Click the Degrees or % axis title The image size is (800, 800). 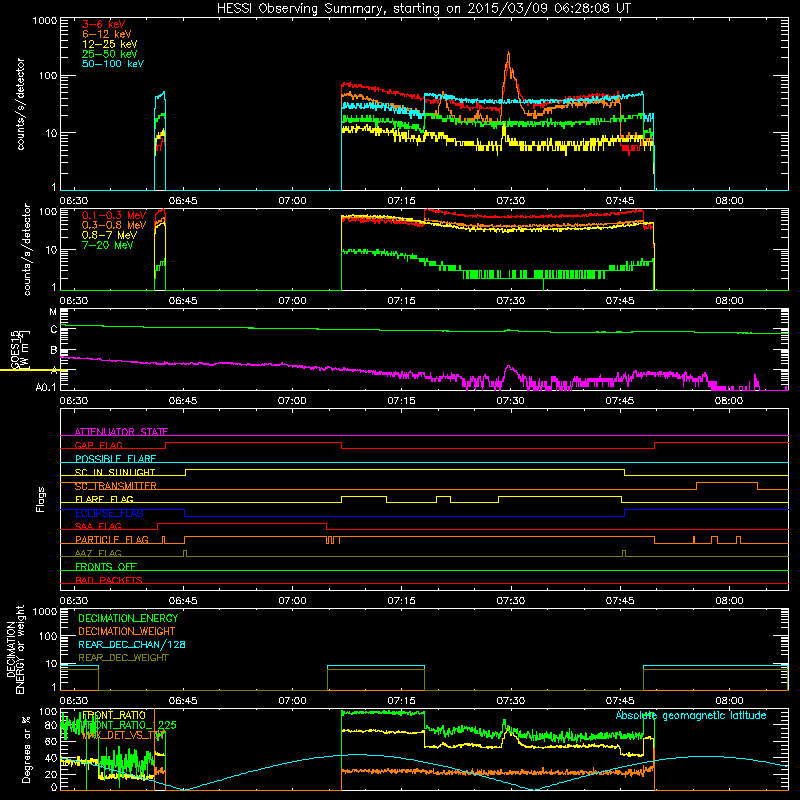click(x=26, y=749)
